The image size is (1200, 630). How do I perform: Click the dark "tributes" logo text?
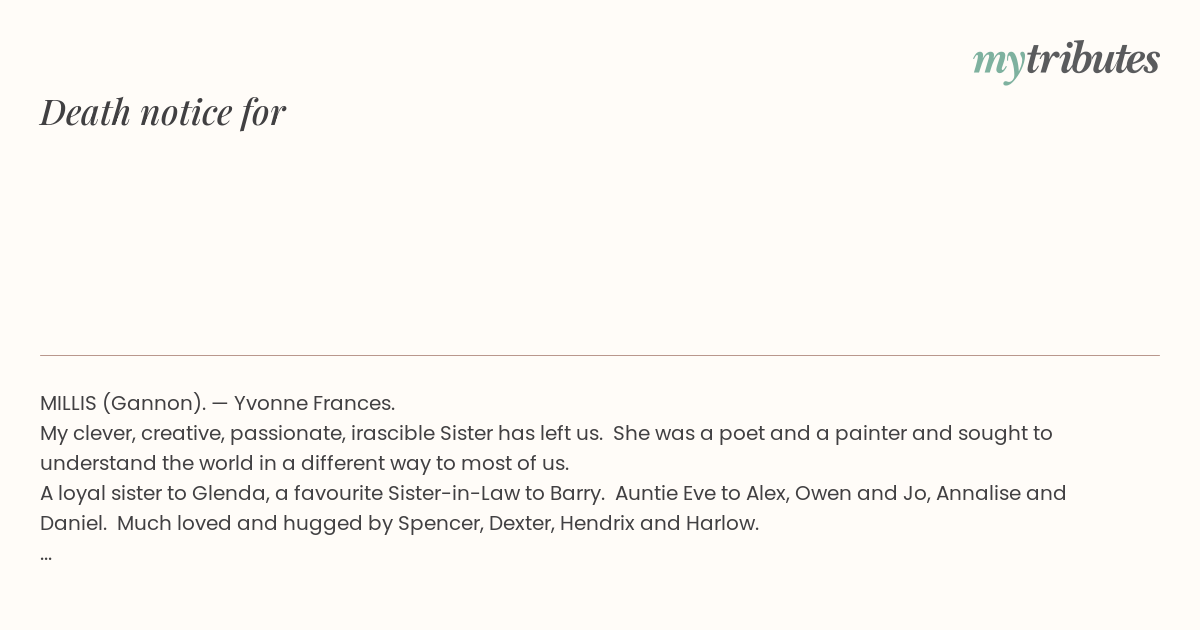point(1092,59)
